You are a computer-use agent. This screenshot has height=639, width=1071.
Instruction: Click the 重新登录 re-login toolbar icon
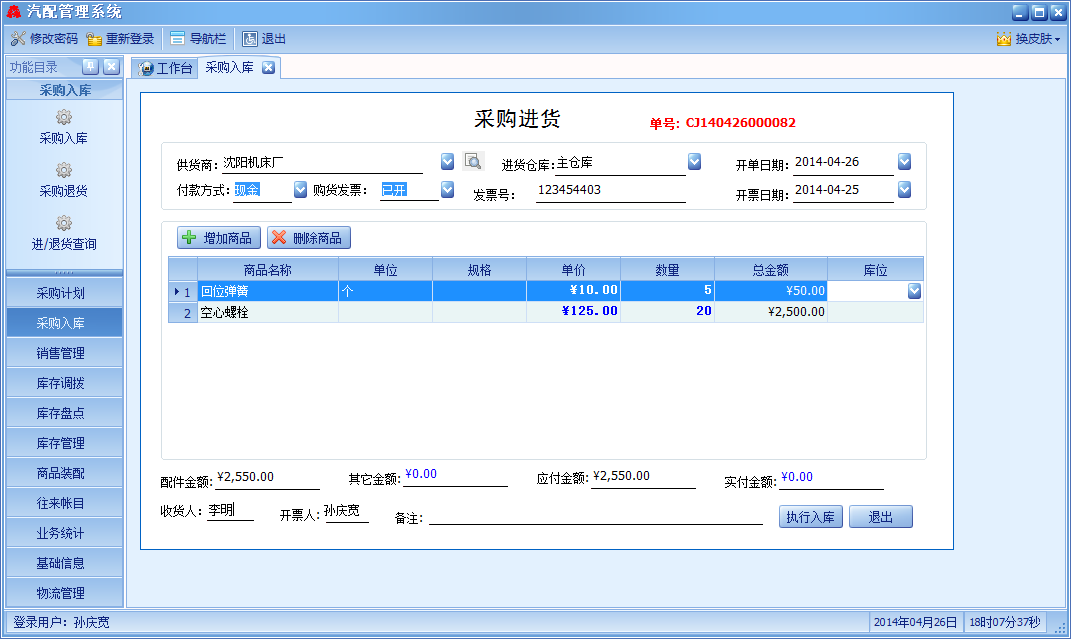(94, 39)
